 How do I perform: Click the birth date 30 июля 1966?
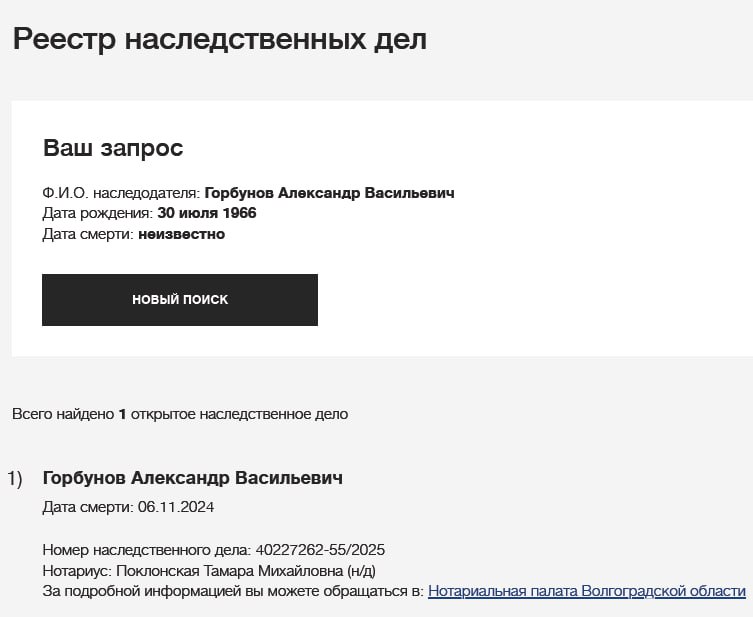(x=207, y=213)
